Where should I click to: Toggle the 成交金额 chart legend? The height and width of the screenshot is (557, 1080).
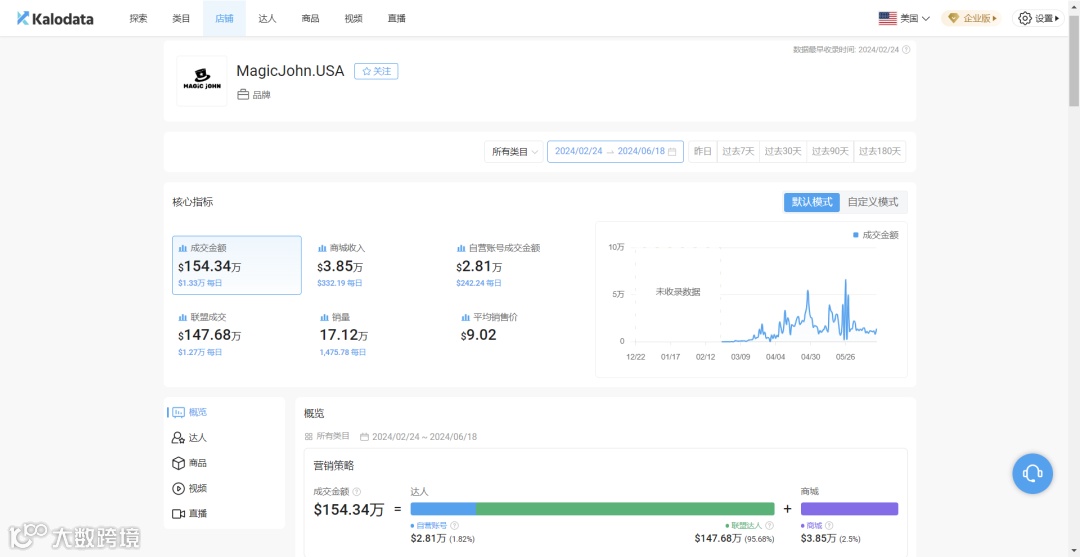pyautogui.click(x=875, y=235)
